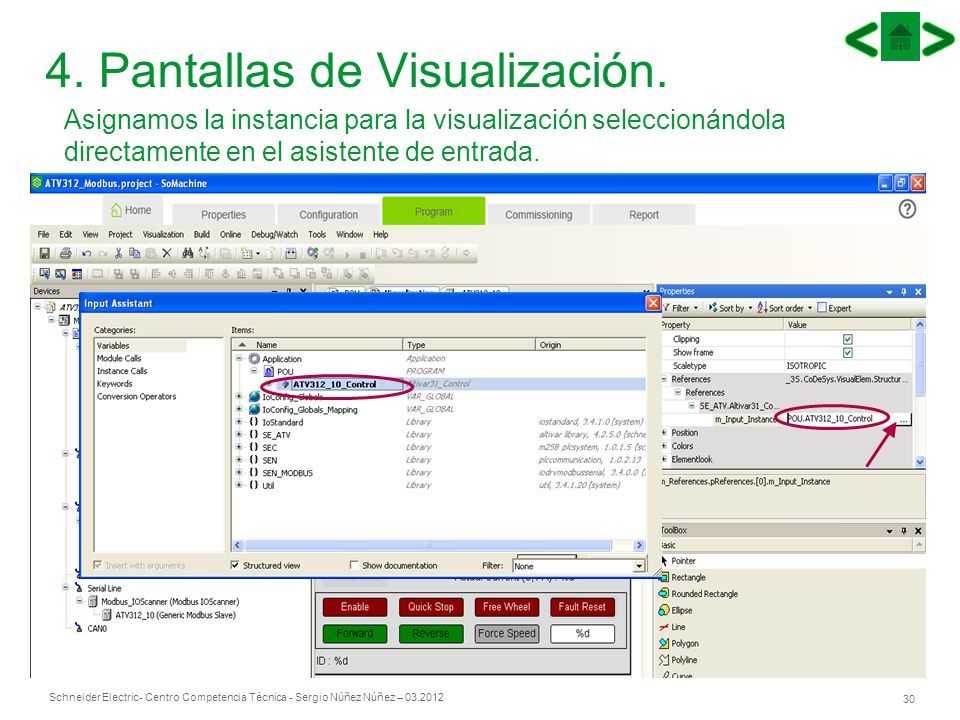Click the Copy icon in the toolbar

[135, 253]
